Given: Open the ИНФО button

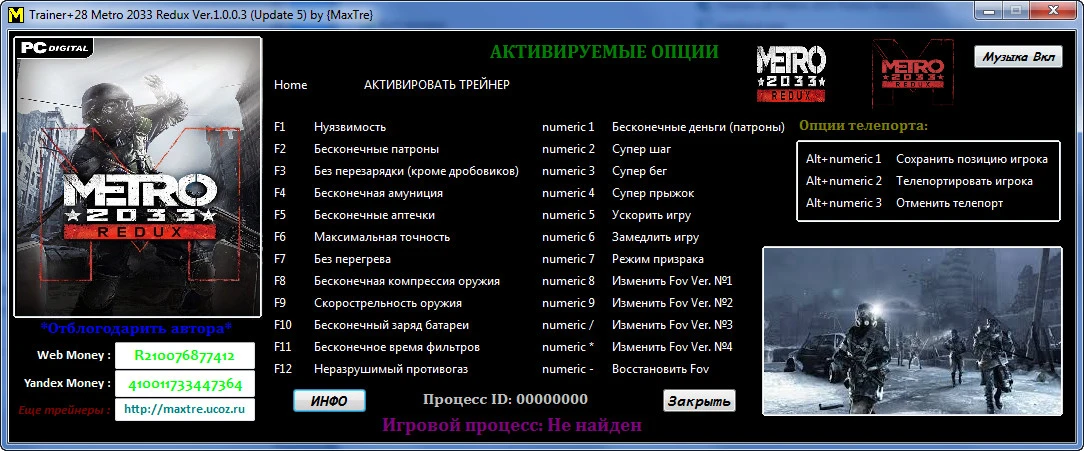Looking at the screenshot, I should (329, 401).
